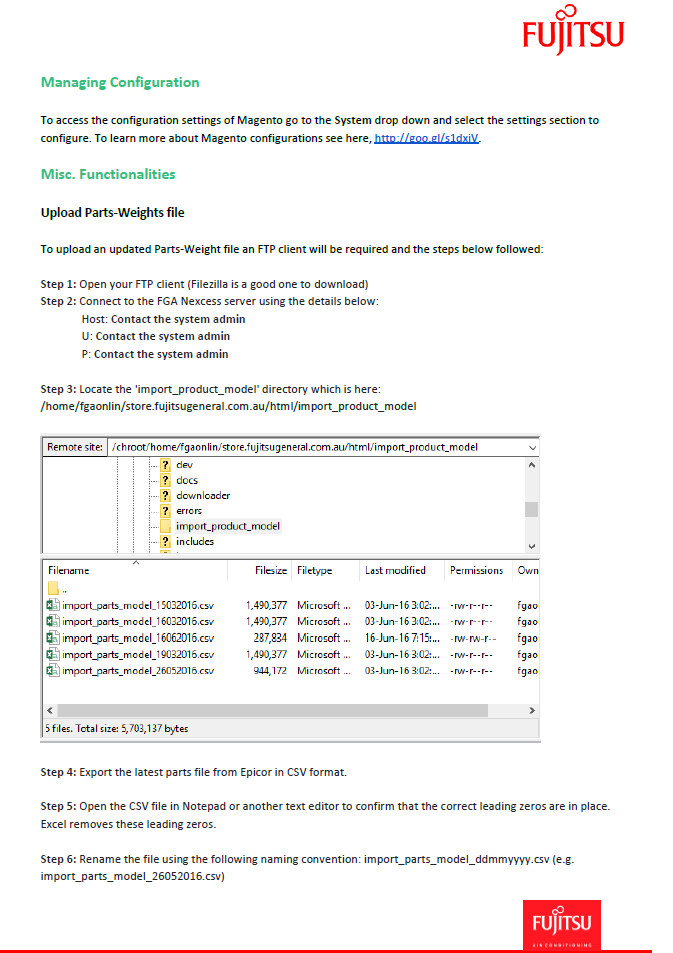Viewport: 673px width, 953px height.
Task: Click the tree vertical scrollbar thumb
Action: [x=532, y=509]
